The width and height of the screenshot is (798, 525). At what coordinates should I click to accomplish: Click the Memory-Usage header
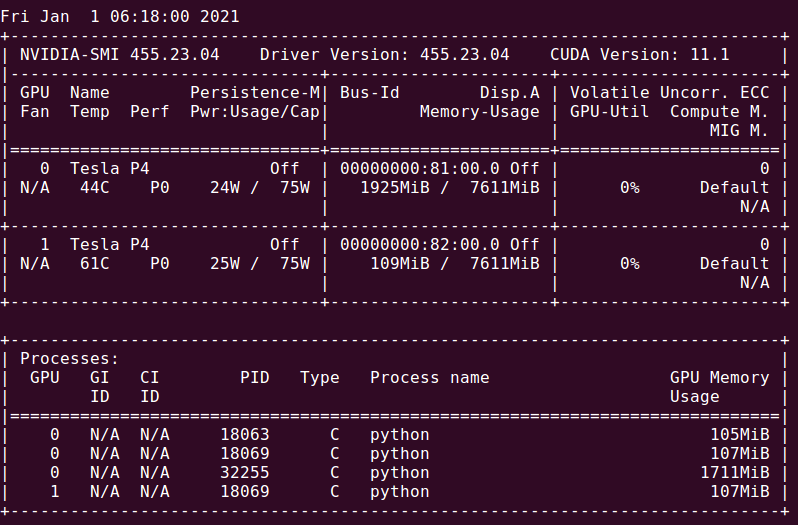tap(479, 111)
